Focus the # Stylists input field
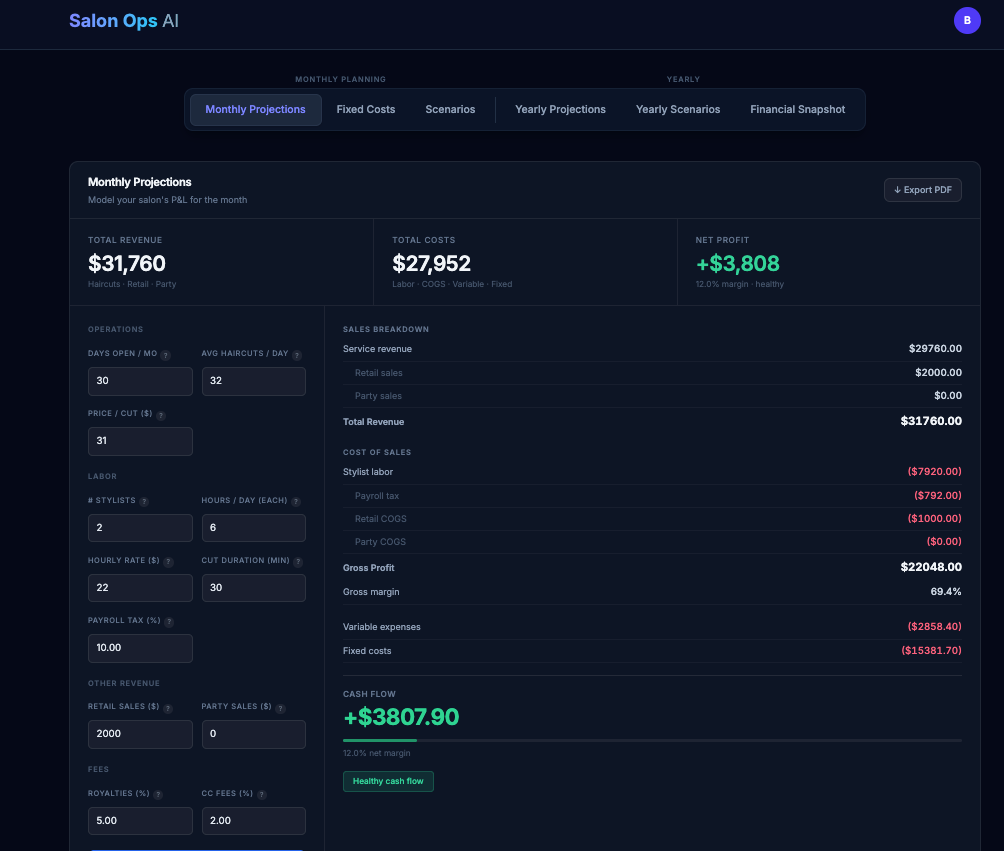The image size is (1004, 851). pos(140,528)
